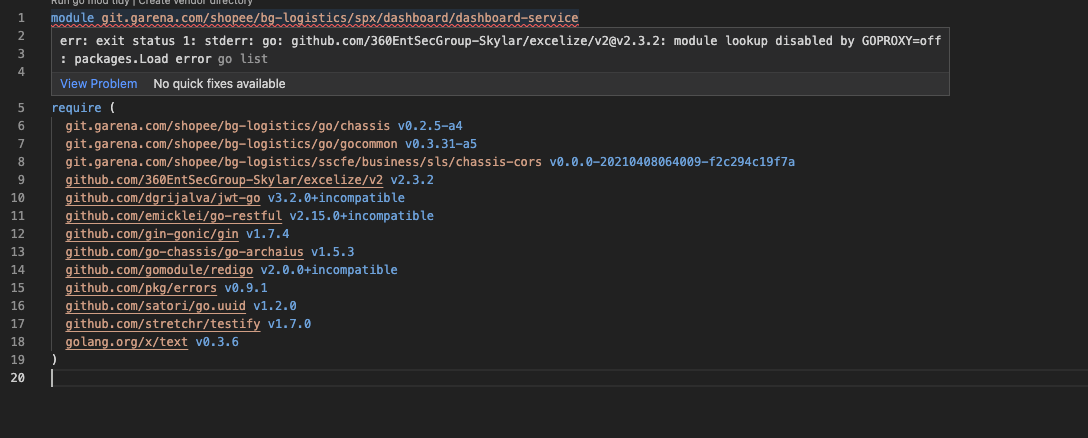This screenshot has width=1088, height=438.
Task: Click the github.com/gin-gonic/gin link
Action: (152, 234)
